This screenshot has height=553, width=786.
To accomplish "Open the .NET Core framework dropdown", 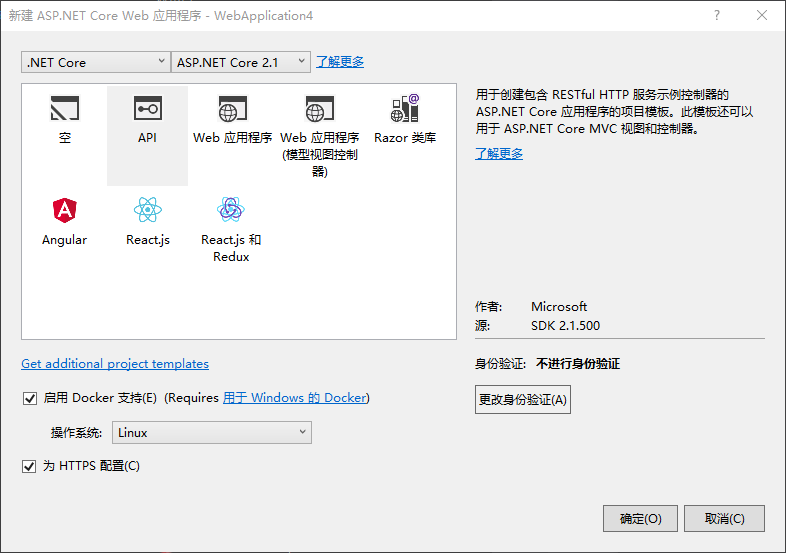I will coord(96,62).
